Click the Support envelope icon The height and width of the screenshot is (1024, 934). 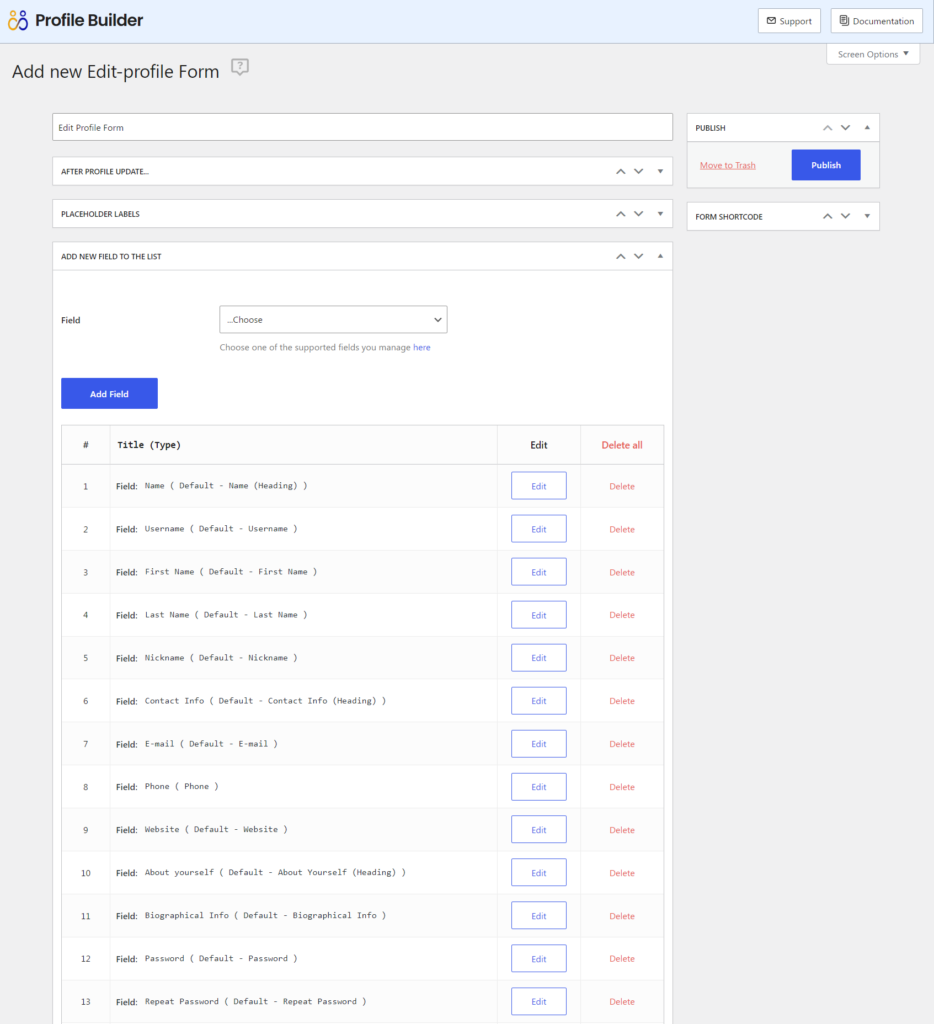click(769, 20)
